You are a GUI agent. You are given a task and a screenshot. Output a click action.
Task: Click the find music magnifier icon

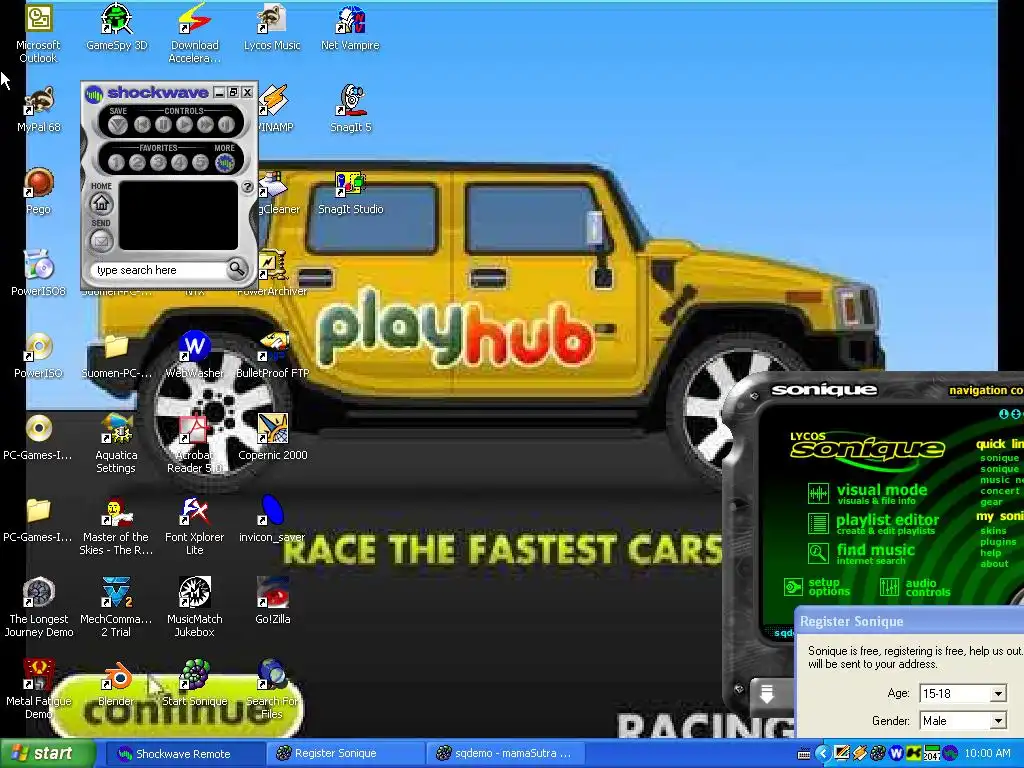818,554
